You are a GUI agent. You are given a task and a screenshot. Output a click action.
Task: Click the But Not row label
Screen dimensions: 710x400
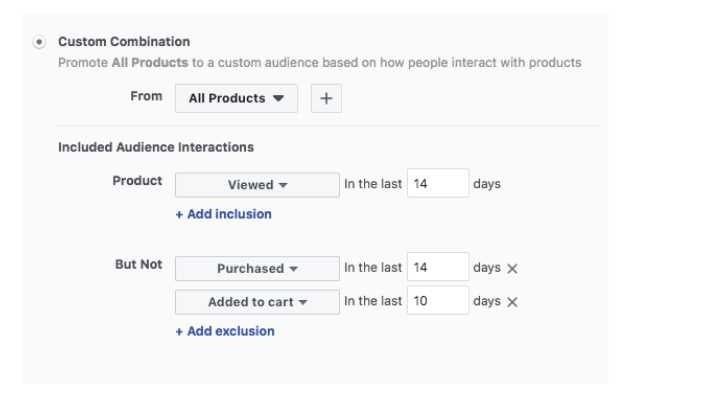(x=139, y=266)
